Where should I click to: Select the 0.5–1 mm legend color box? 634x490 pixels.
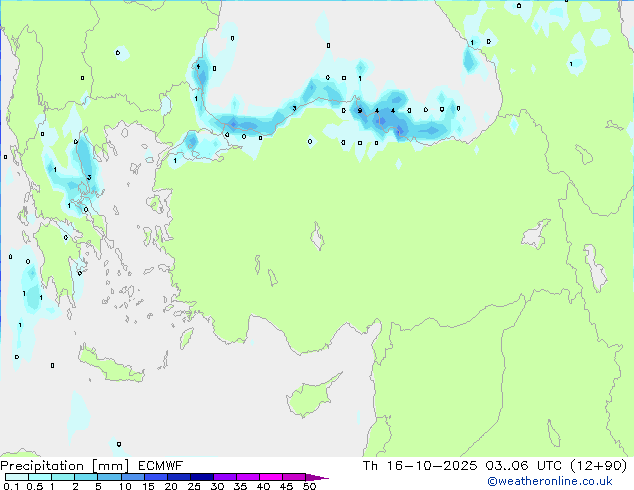pyautogui.click(x=40, y=477)
